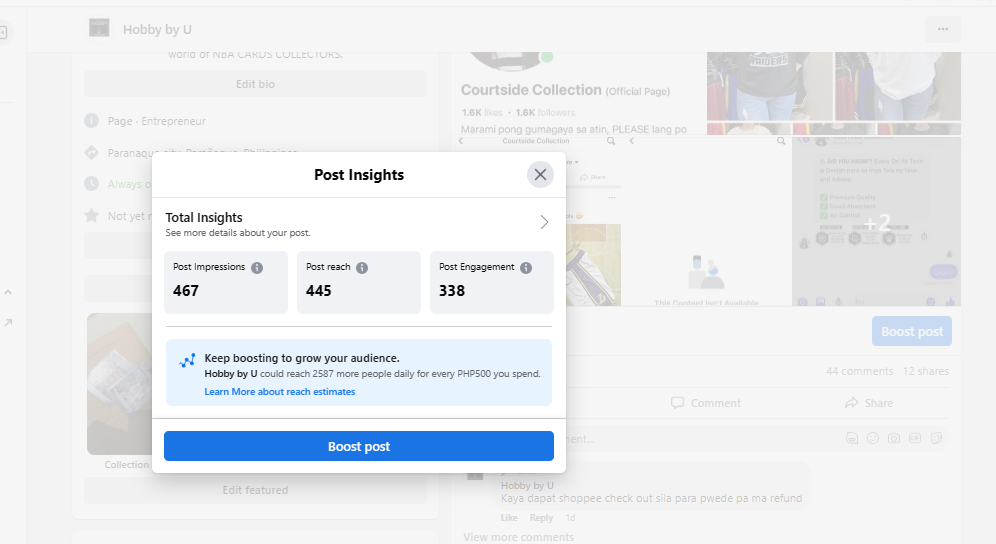Open the three-dot page options menu
Viewport: 996px width, 544px height.
click(x=942, y=29)
